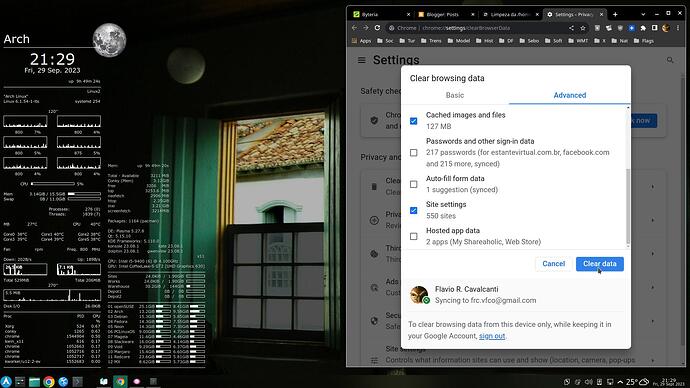The height and width of the screenshot is (388, 690).
Task: Open the Soft bookmarks folder
Action: pyautogui.click(x=554, y=41)
